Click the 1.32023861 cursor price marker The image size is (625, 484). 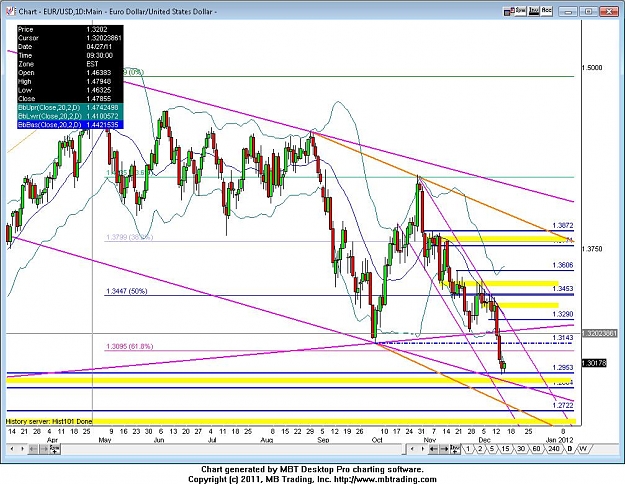(599, 333)
